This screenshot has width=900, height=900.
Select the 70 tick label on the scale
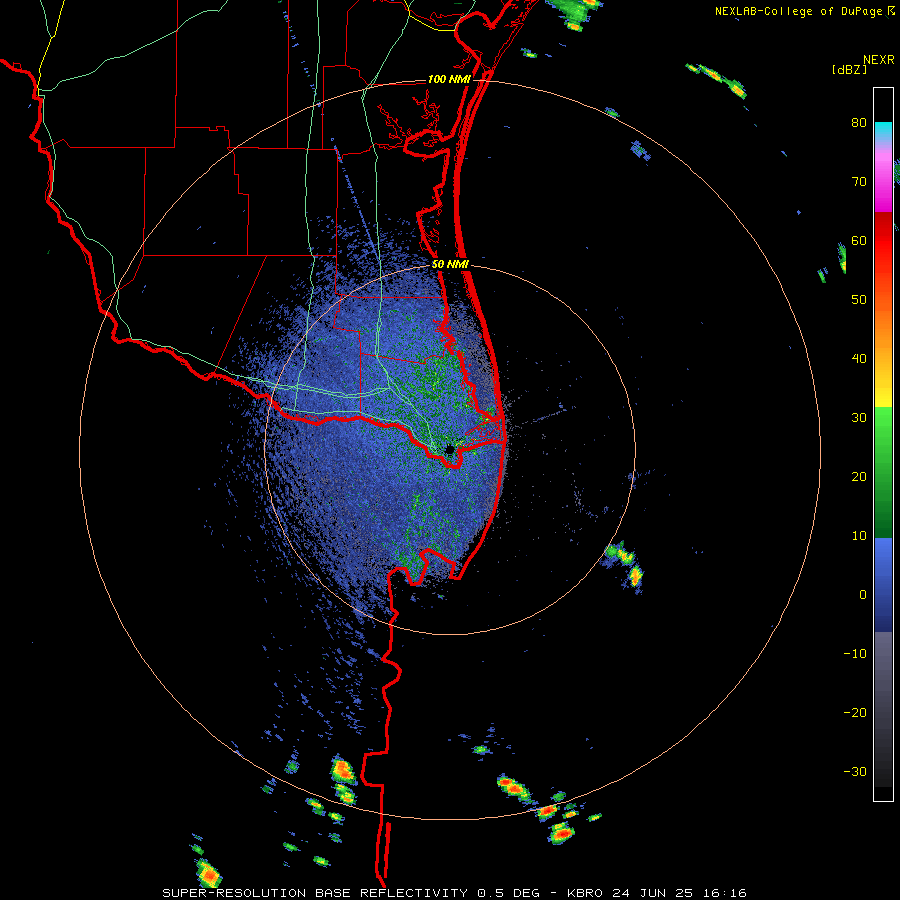point(859,182)
